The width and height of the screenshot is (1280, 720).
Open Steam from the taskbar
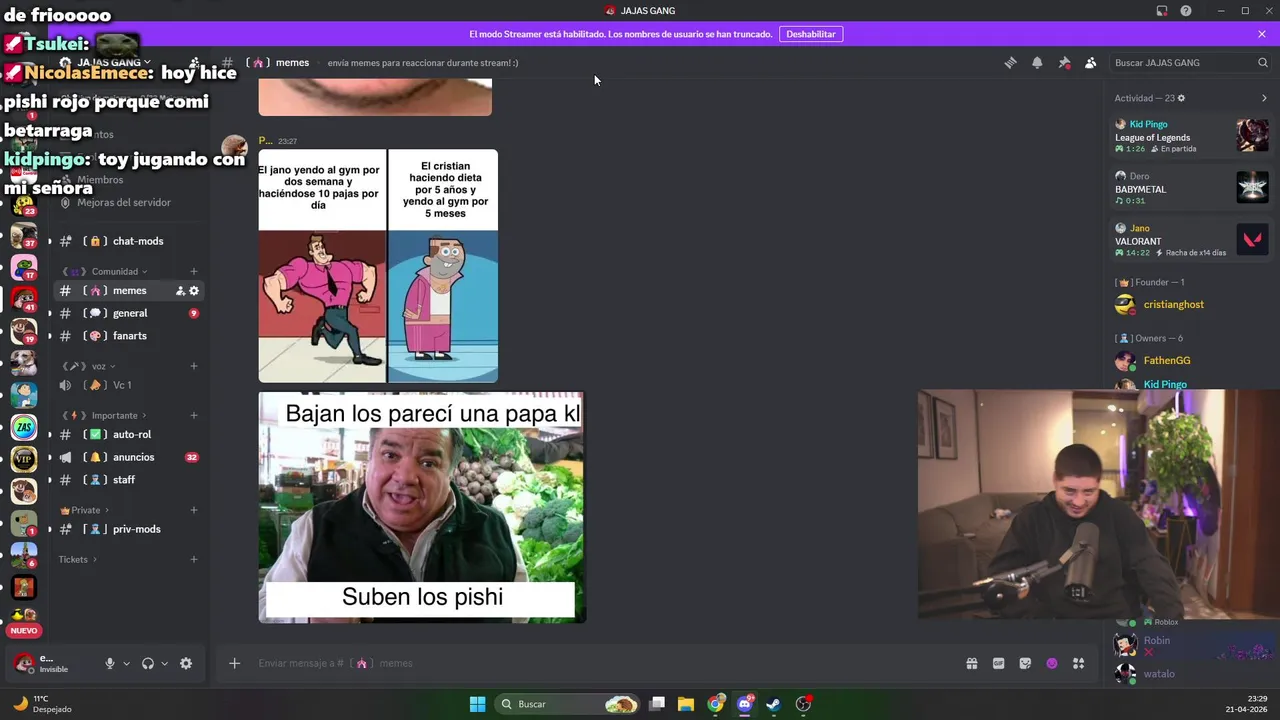(x=774, y=704)
